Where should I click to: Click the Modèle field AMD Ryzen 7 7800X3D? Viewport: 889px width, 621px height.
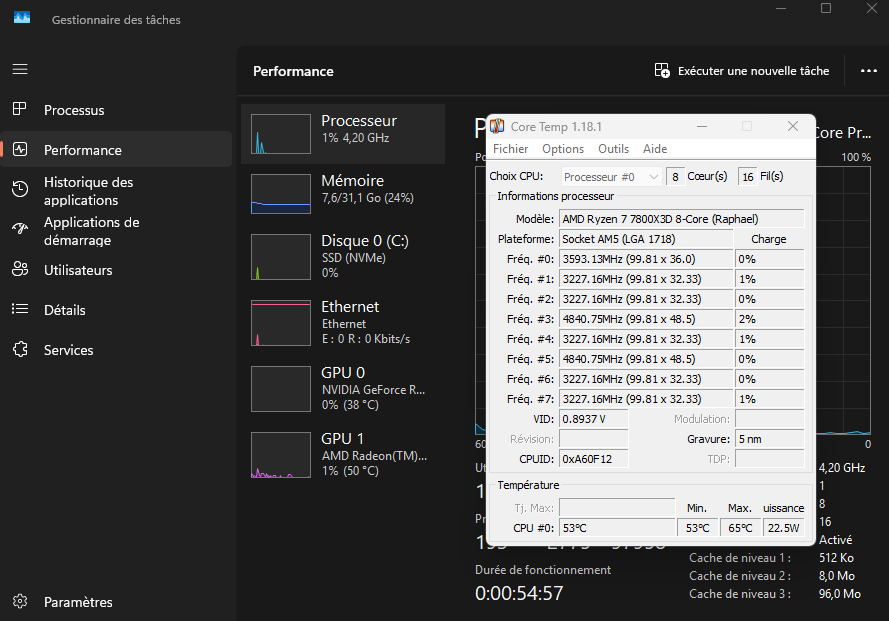(681, 219)
